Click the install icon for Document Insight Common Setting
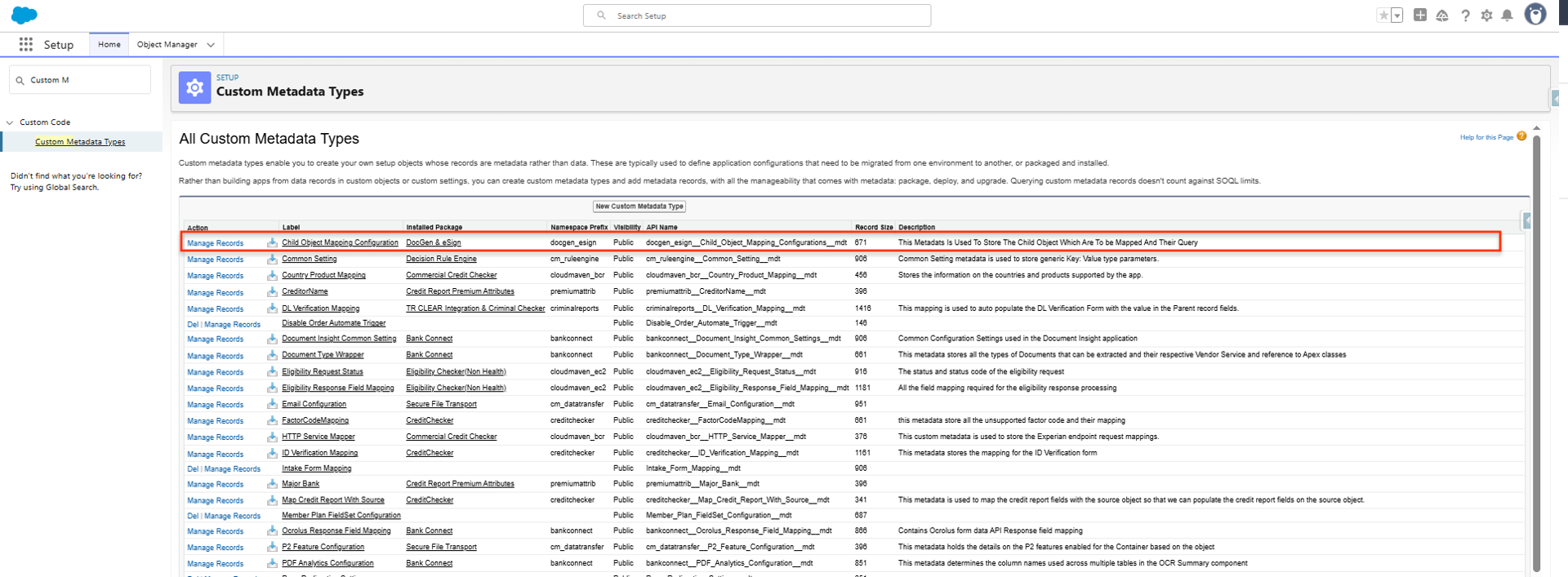Image resolution: width=1568 pixels, height=577 pixels. [x=272, y=338]
